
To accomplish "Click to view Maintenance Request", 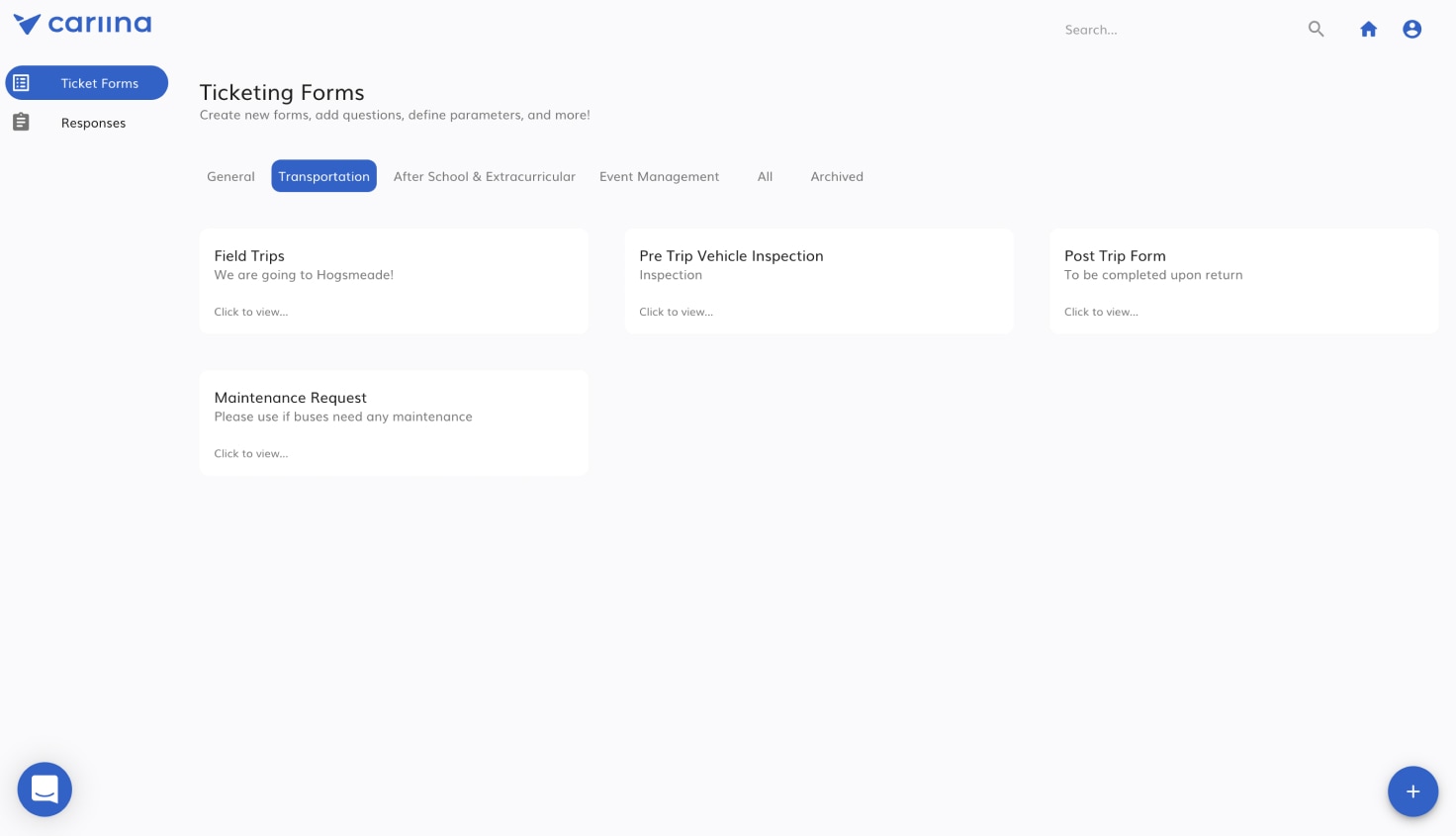I will (x=251, y=453).
